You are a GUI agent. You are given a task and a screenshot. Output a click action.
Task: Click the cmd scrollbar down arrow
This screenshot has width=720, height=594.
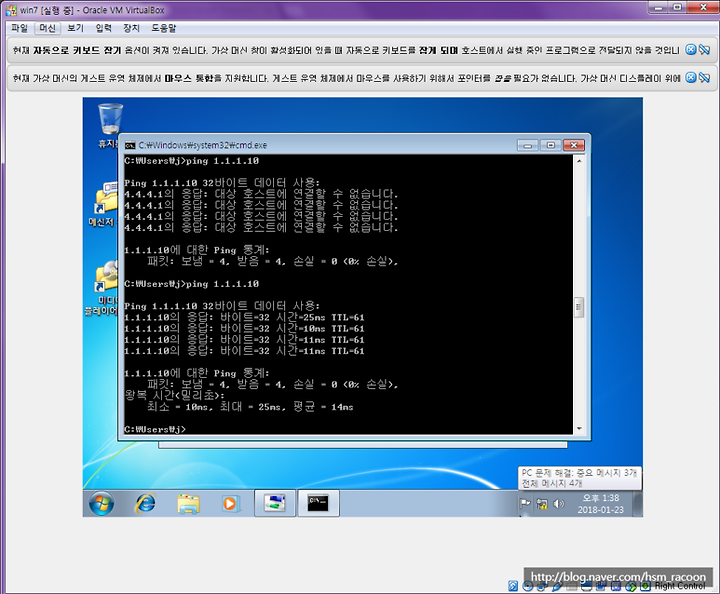tap(579, 428)
